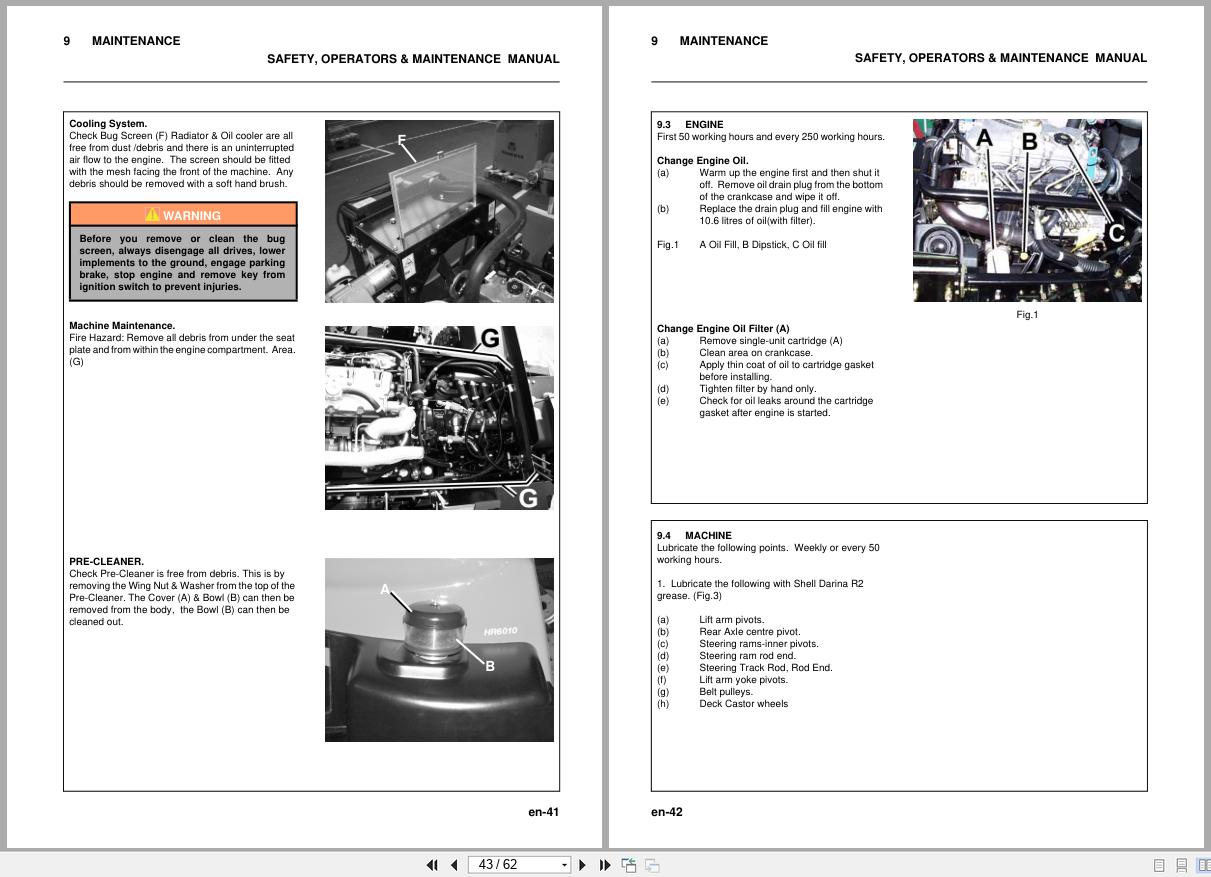Viewport: 1211px width, 877px height.
Task: Click the 'Lift arm yoke pivots.' list item
Action: click(x=743, y=680)
